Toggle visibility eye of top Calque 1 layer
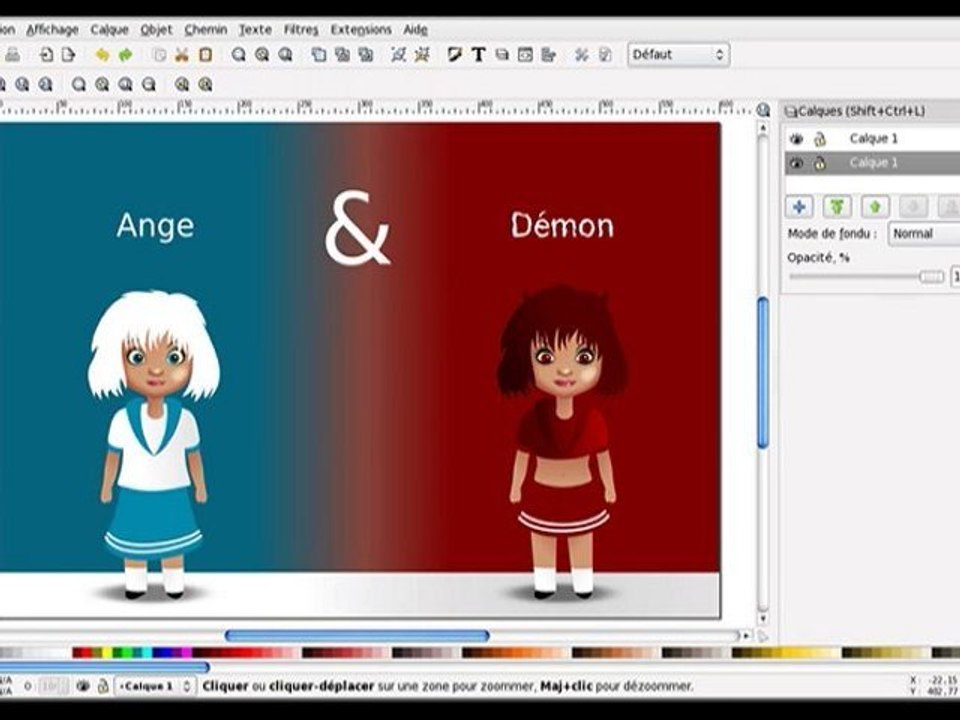This screenshot has height=720, width=960. coord(796,139)
